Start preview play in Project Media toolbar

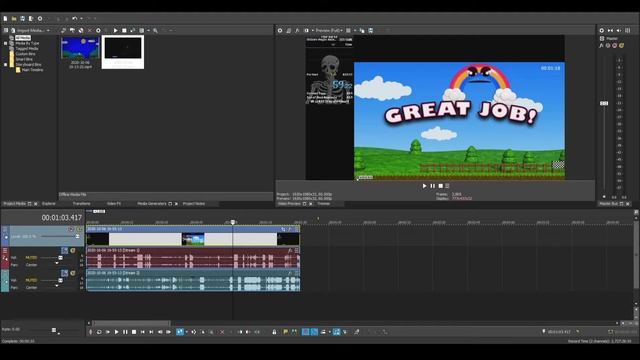click(116, 30)
